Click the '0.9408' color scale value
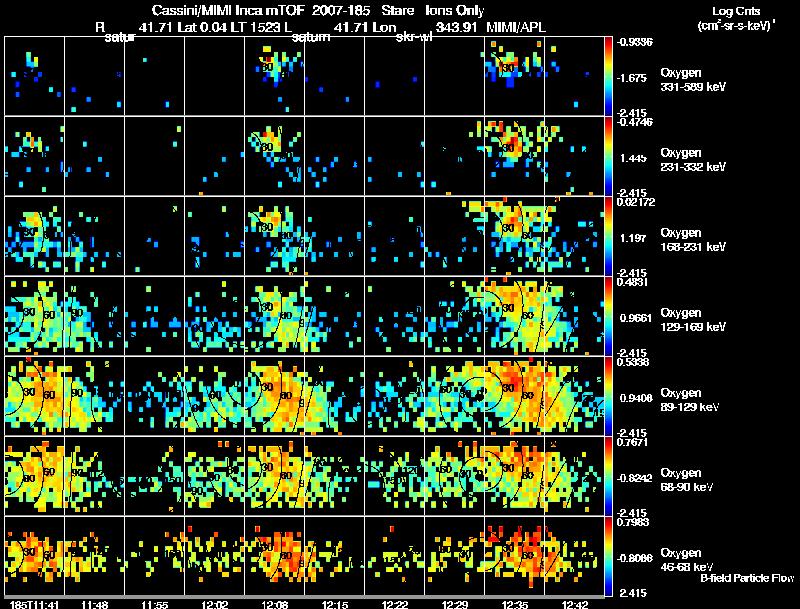800x609 pixels. [636, 398]
